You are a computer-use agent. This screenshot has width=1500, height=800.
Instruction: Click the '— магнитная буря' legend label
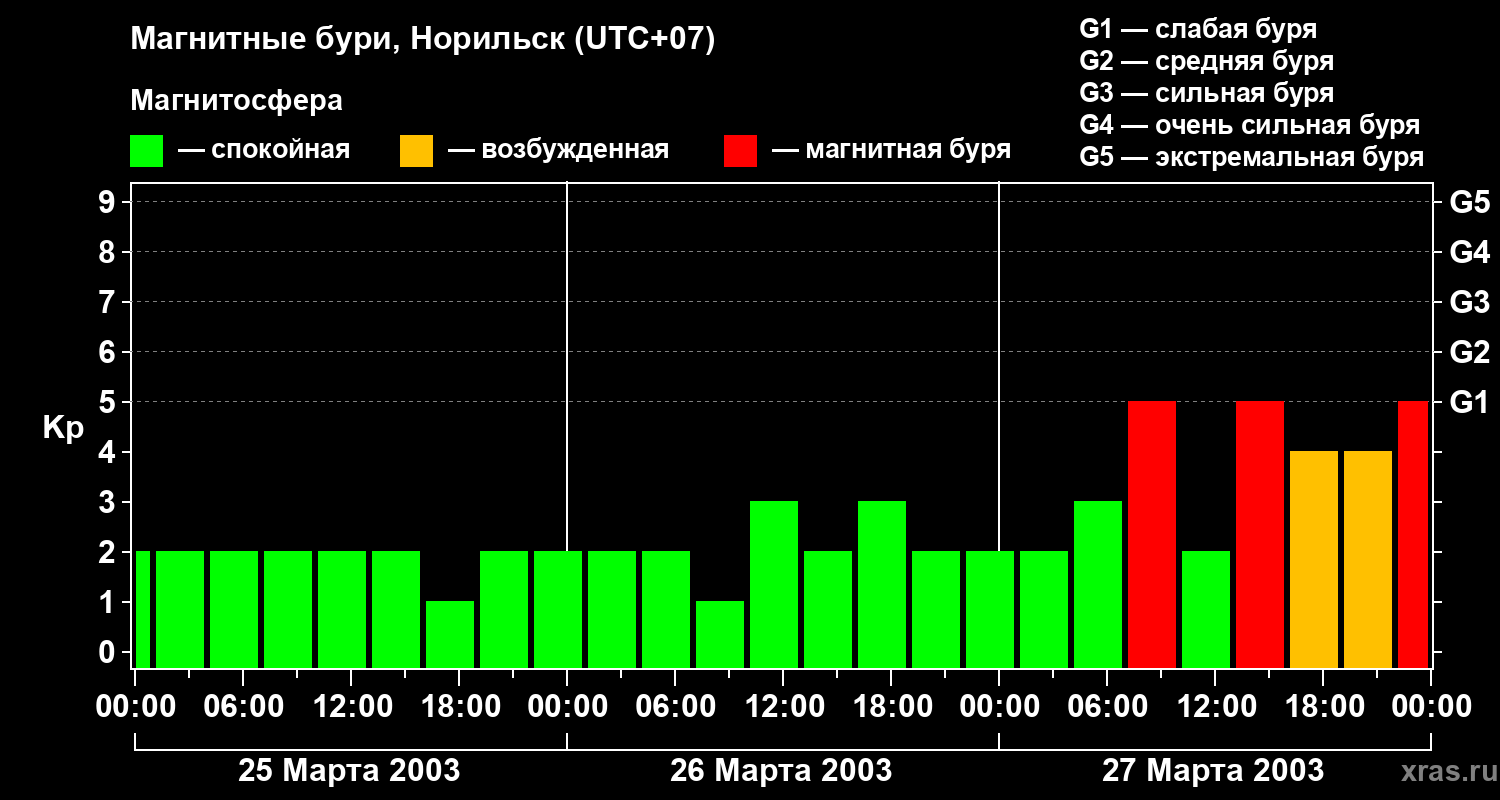click(x=892, y=150)
